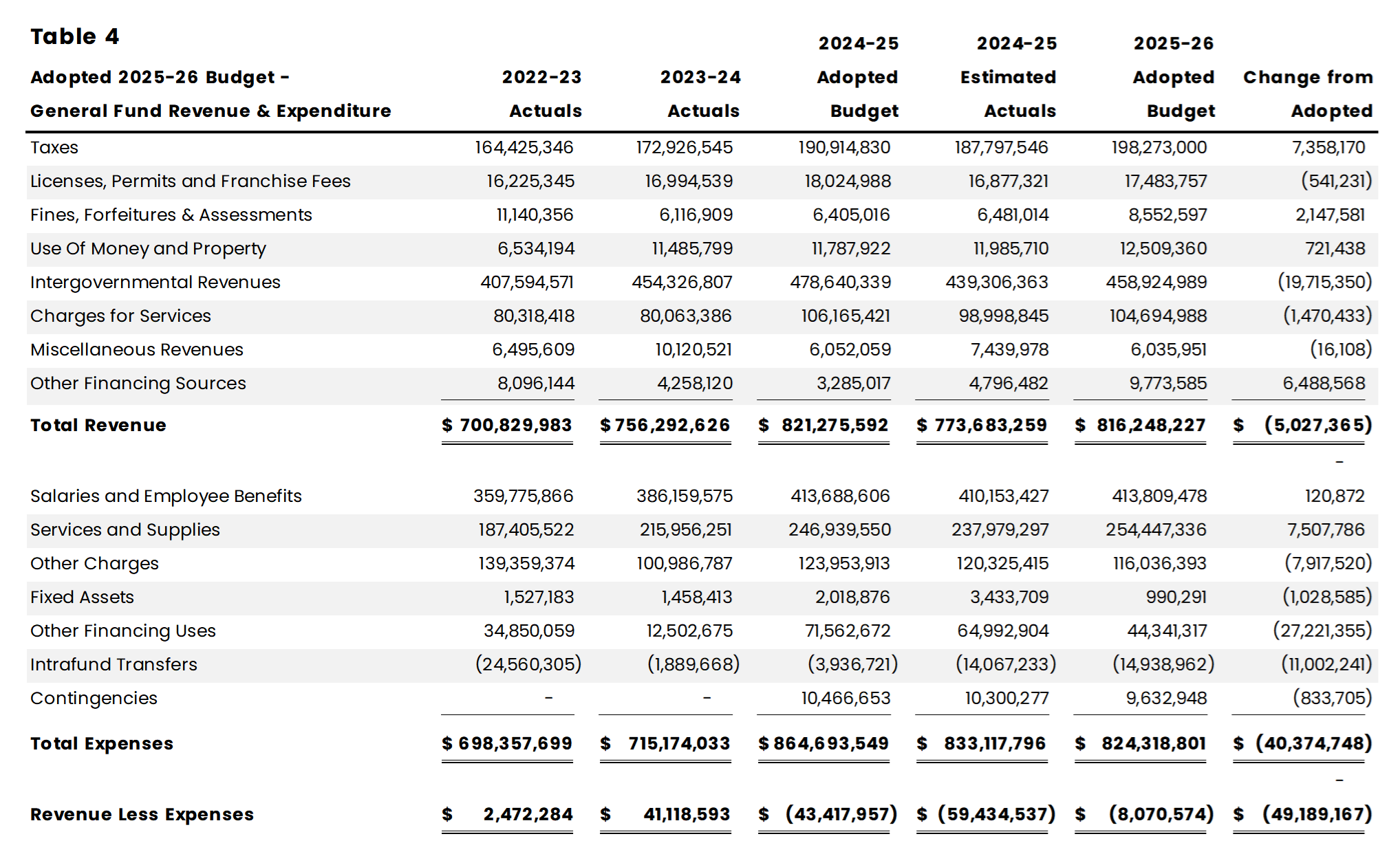Select the Revenue Less Expenses label
The height and width of the screenshot is (843, 1400).
pyautogui.click(x=142, y=815)
